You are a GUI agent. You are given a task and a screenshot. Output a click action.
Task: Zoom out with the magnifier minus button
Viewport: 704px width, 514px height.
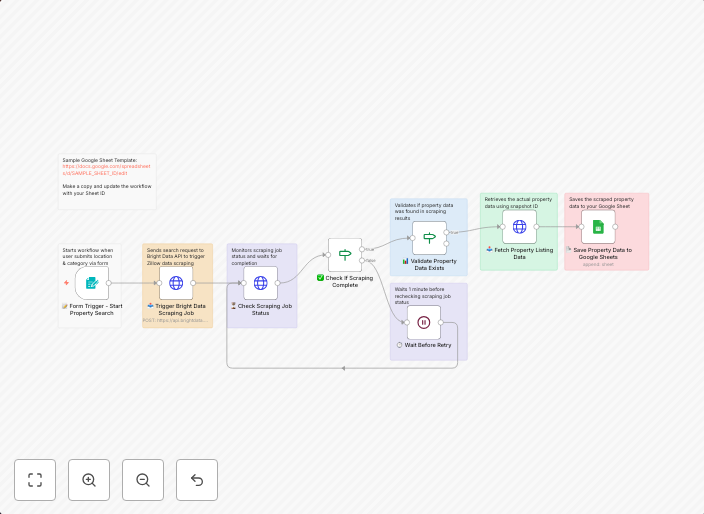pos(143,480)
